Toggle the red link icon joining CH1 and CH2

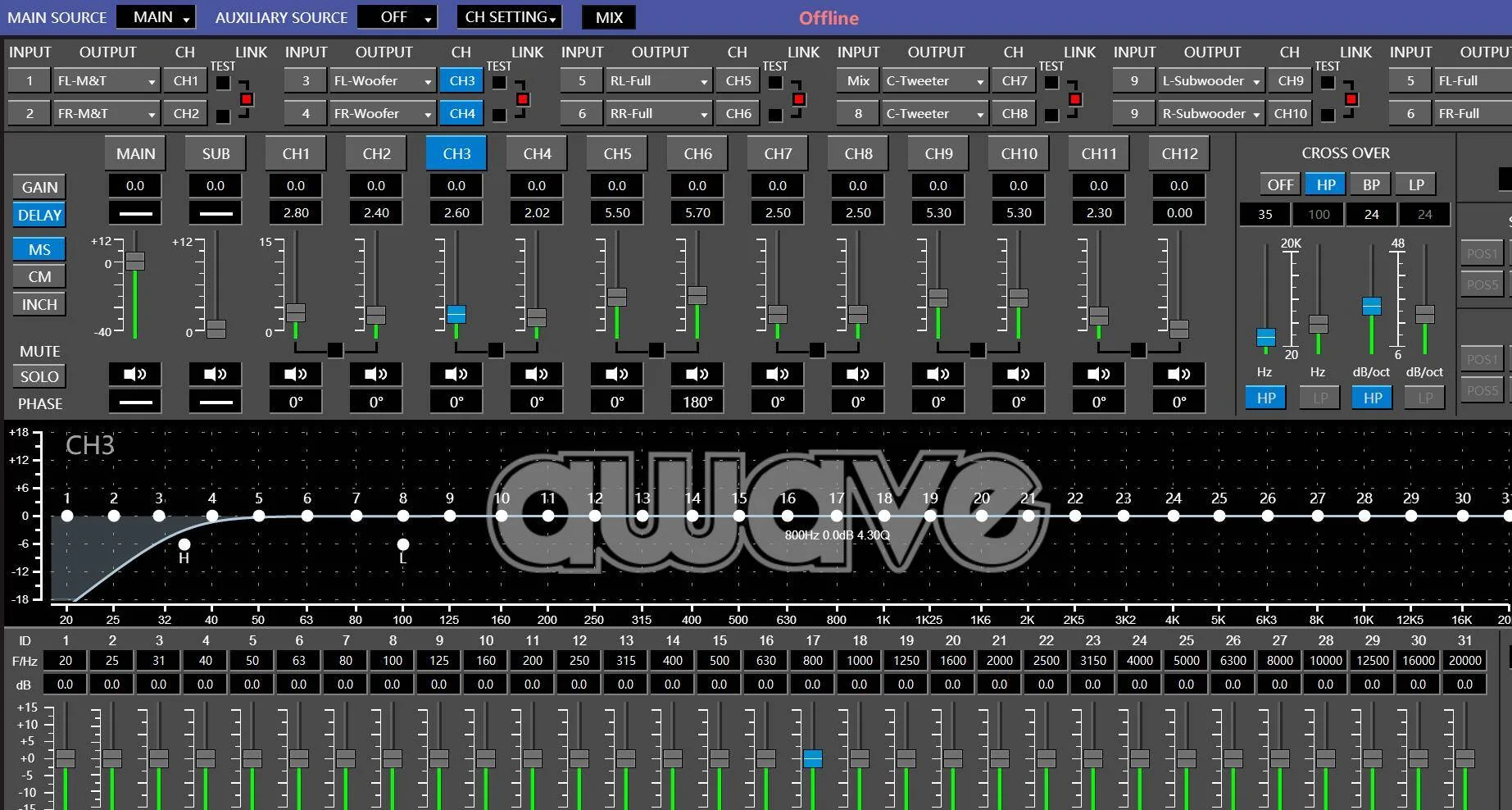[x=246, y=99]
